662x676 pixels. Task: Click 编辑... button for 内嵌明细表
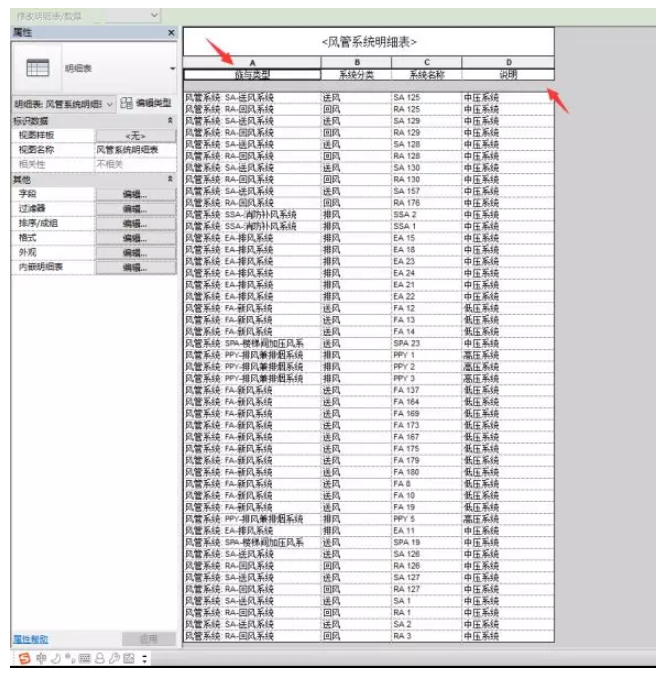(x=135, y=267)
